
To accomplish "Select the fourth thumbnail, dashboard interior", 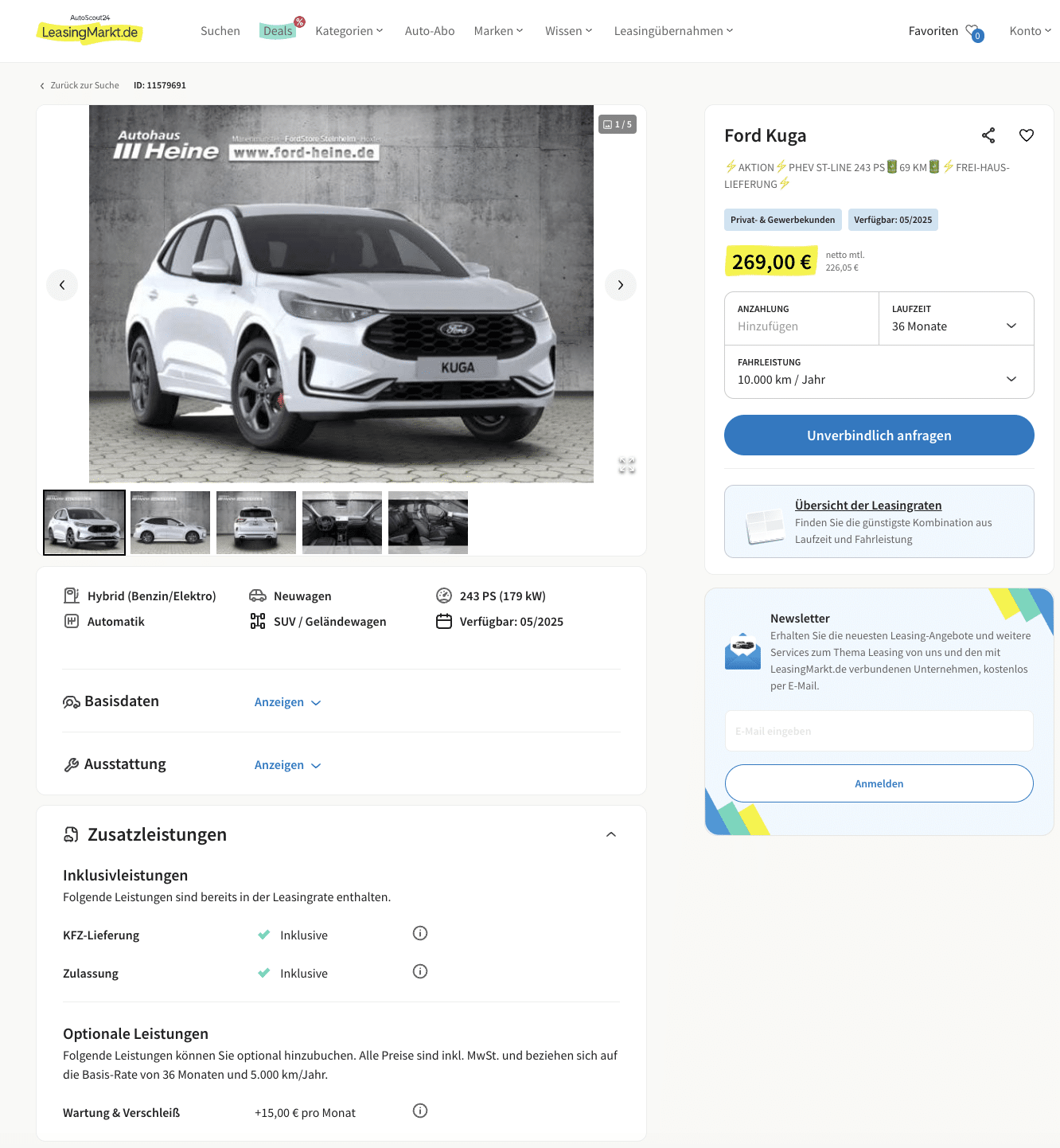I will 342,522.
